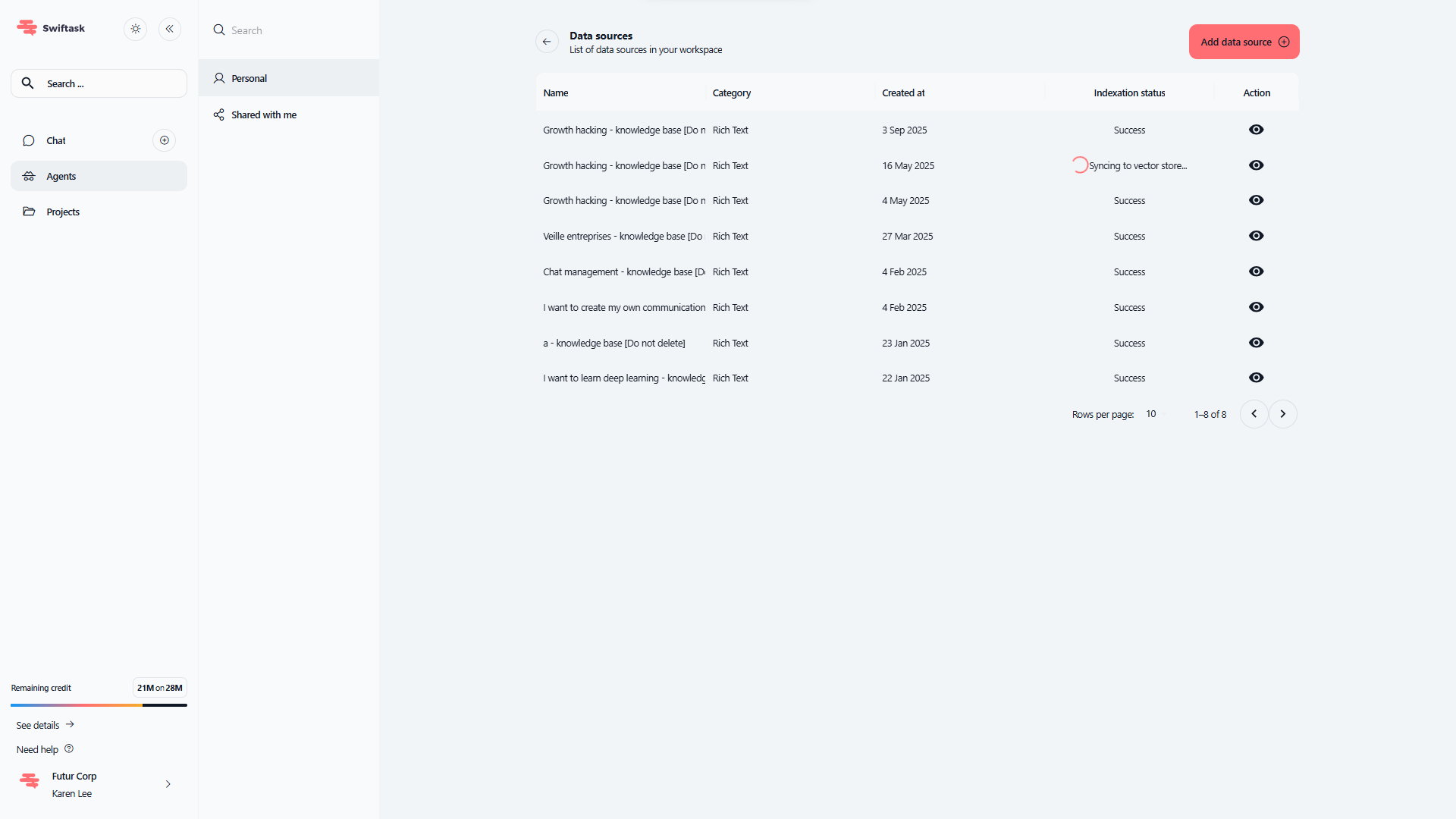Toggle the light/dark theme sun icon
Viewport: 1456px width, 819px height.
click(x=135, y=29)
